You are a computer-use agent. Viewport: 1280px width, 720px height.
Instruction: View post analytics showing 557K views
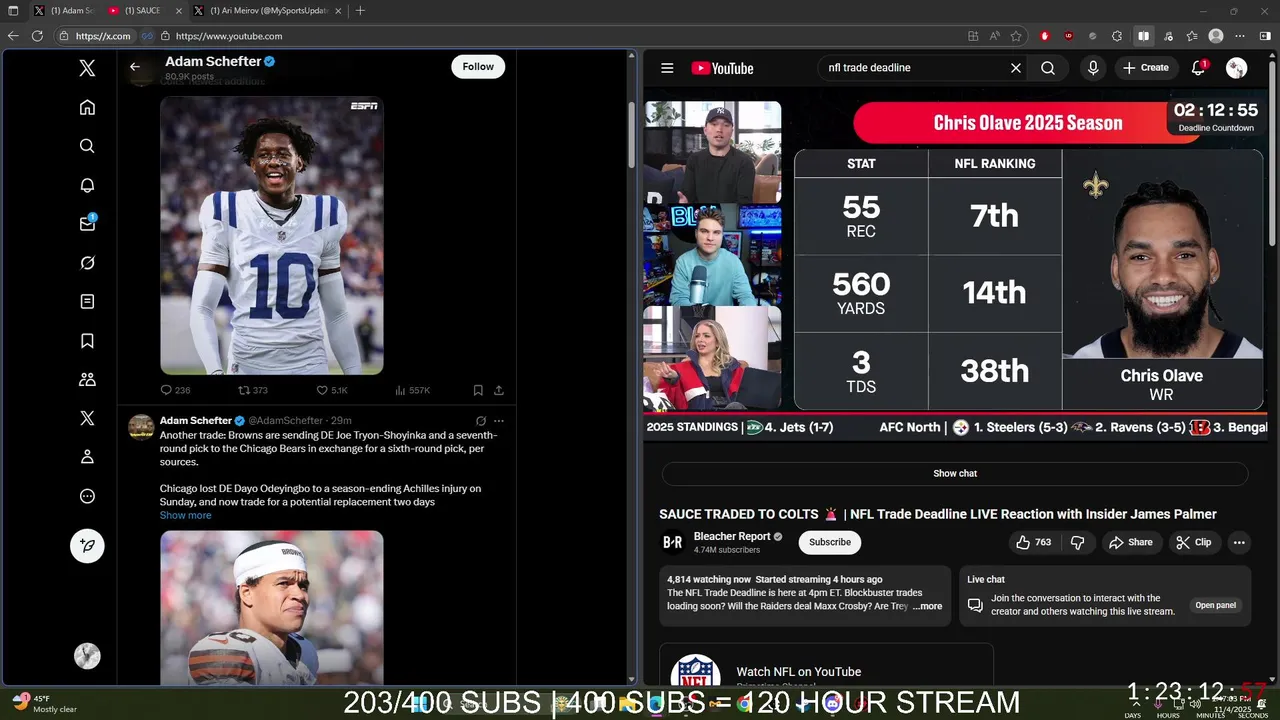412,390
